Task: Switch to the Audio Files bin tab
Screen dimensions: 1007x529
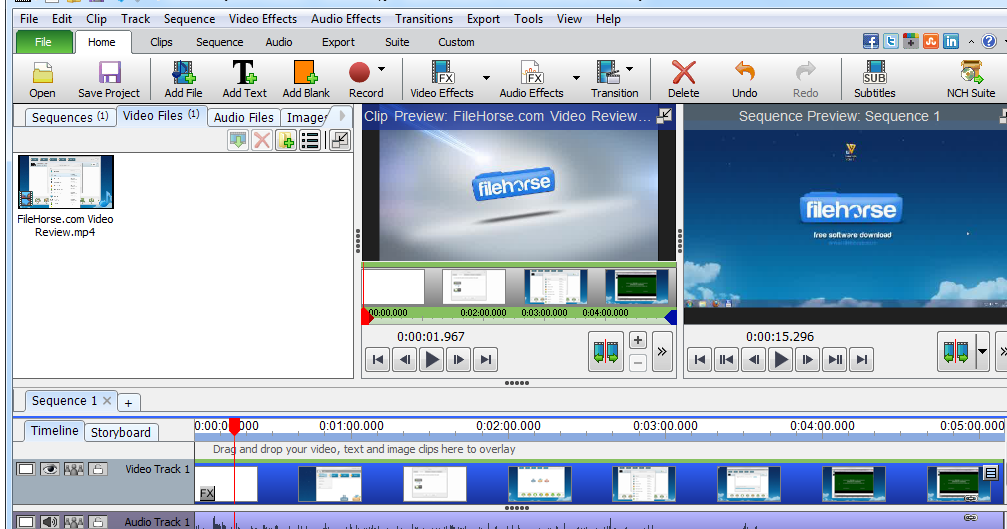Action: (x=244, y=117)
